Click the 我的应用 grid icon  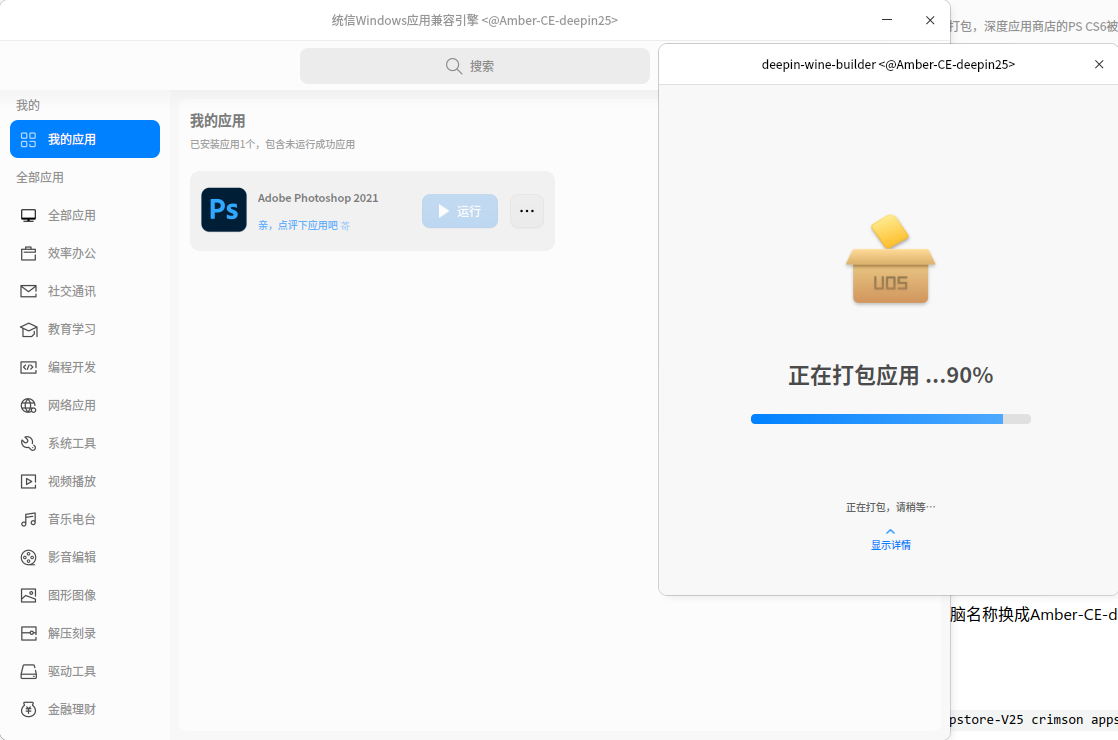[29, 140]
